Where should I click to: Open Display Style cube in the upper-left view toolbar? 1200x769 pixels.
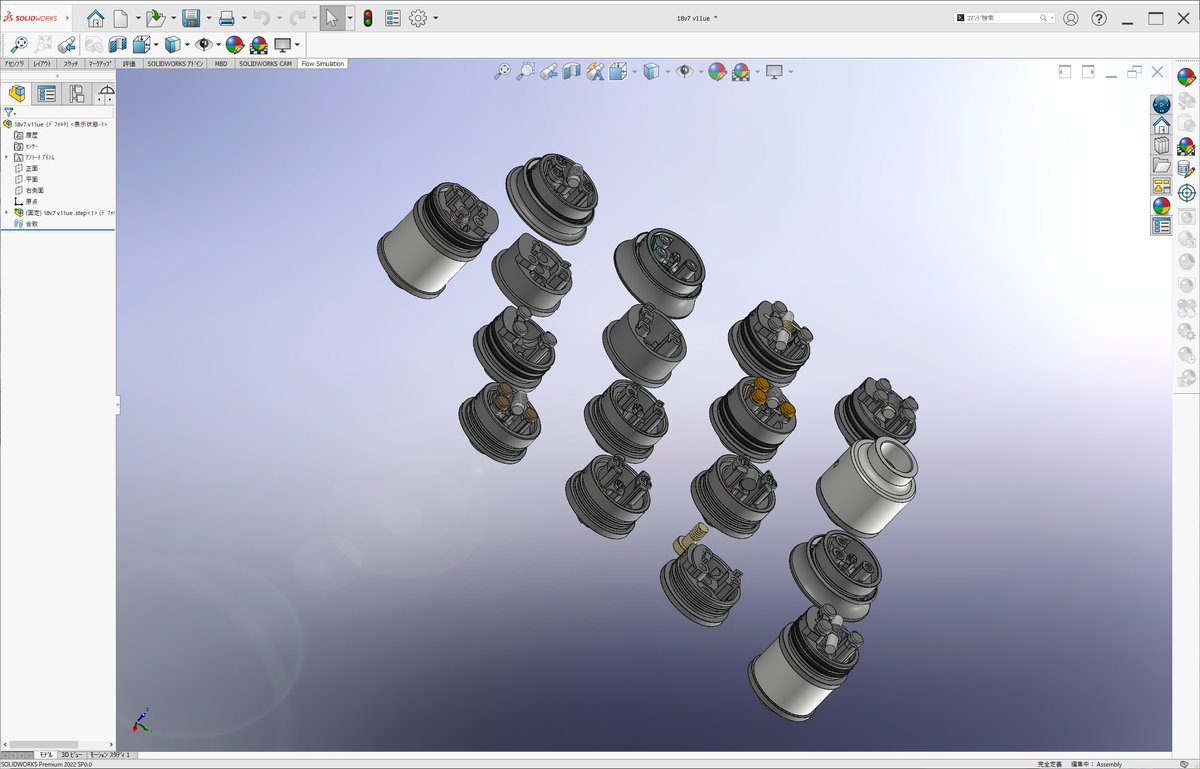pos(172,44)
